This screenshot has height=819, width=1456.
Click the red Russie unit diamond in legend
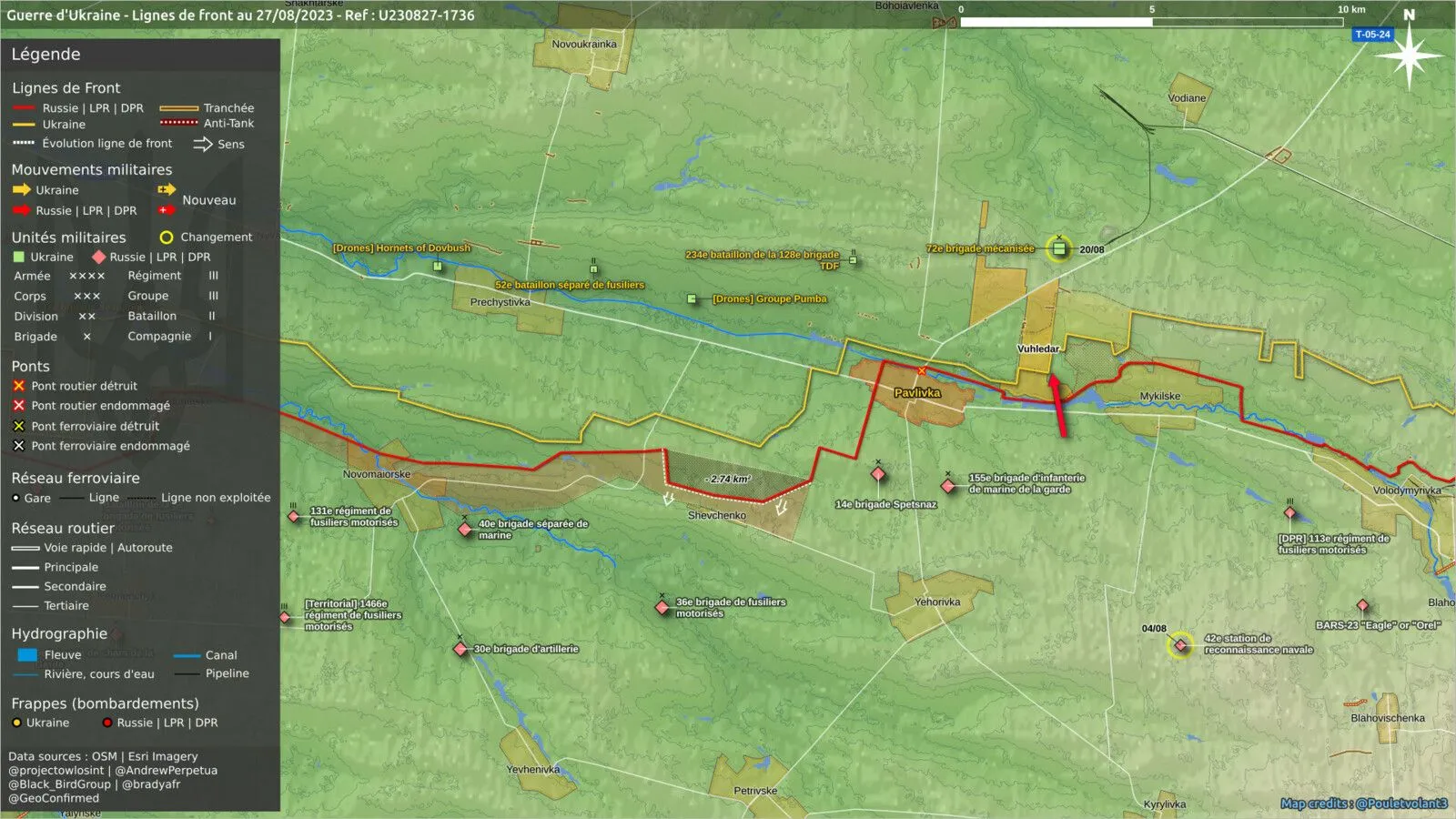tap(98, 258)
